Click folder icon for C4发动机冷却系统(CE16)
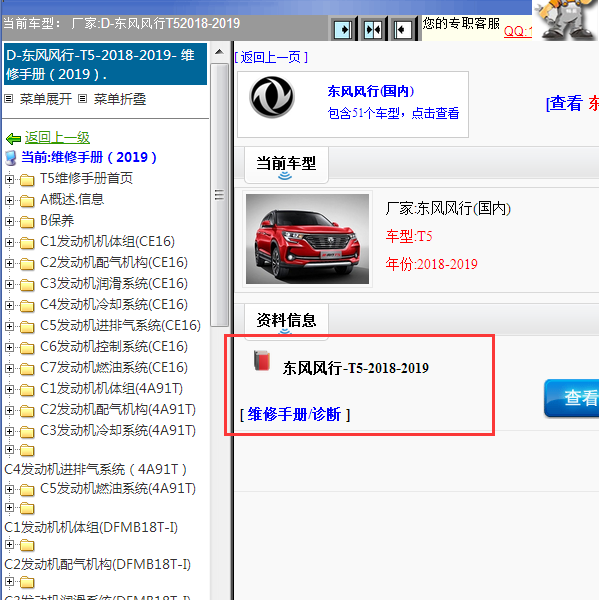The height and width of the screenshot is (600, 599). (x=27, y=306)
